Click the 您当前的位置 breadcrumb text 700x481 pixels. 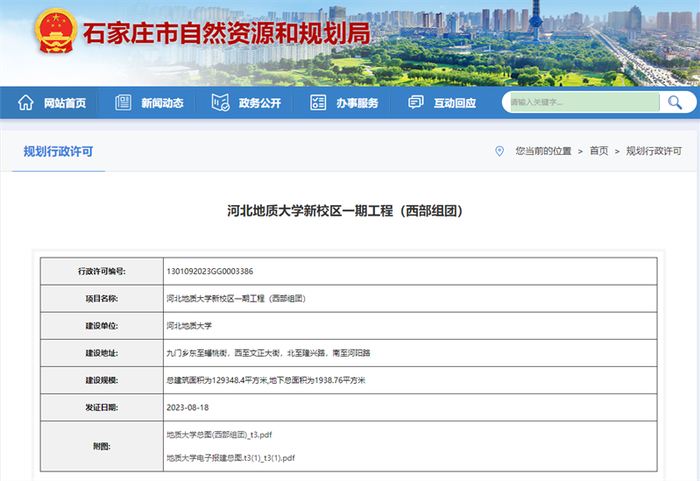tap(543, 151)
